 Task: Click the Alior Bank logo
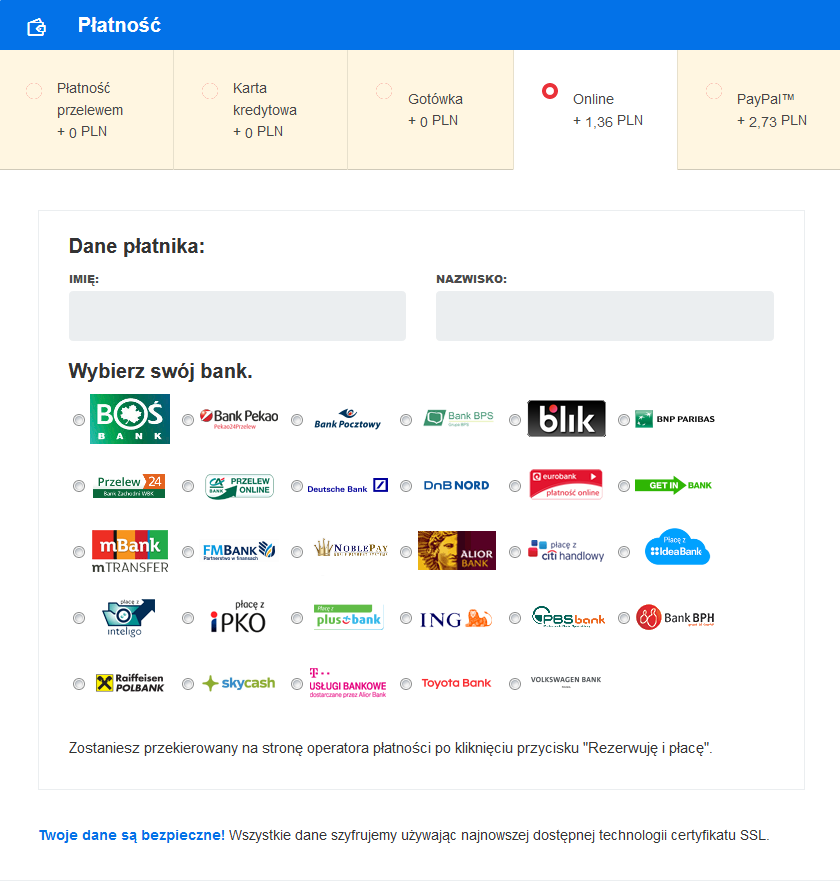[457, 551]
